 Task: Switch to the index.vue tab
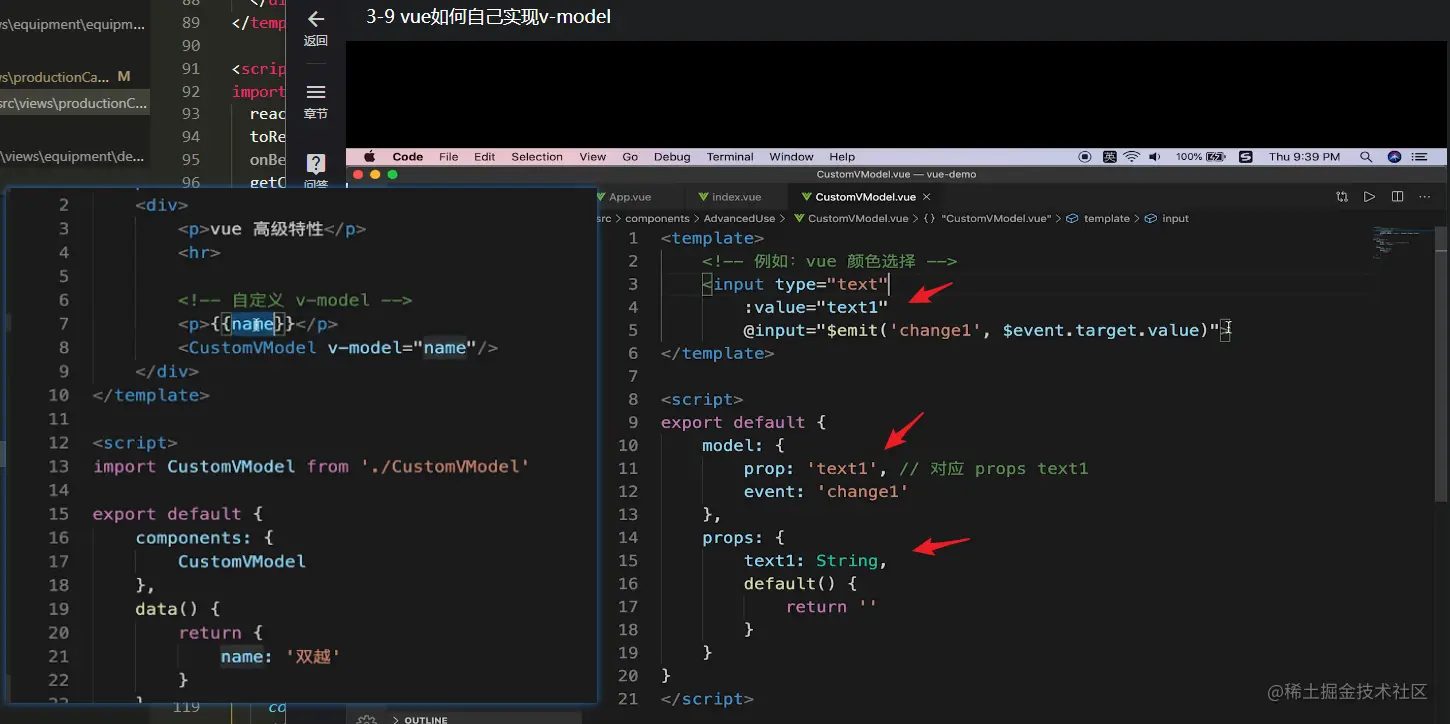(736, 197)
